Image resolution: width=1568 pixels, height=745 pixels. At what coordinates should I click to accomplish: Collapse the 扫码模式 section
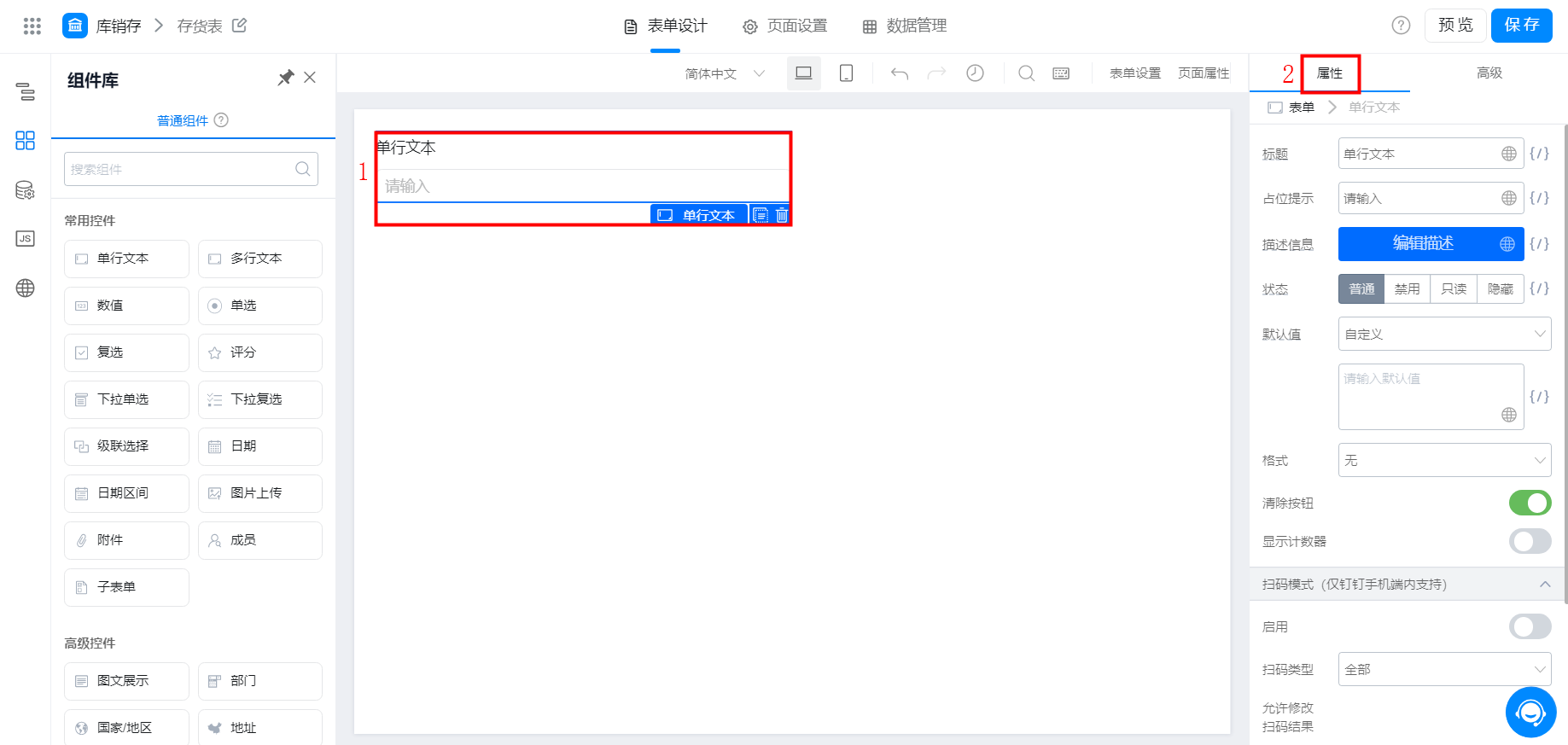click(x=1545, y=584)
